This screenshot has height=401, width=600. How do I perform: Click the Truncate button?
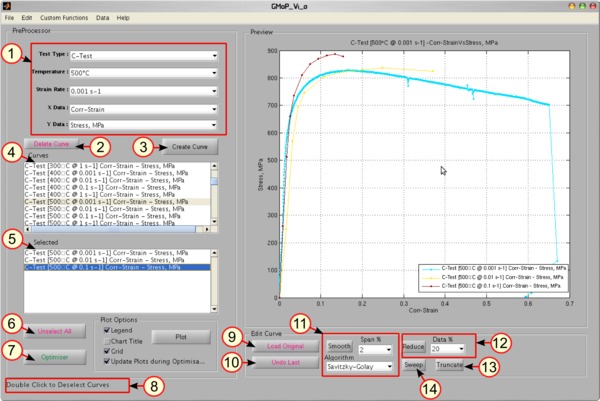450,365
